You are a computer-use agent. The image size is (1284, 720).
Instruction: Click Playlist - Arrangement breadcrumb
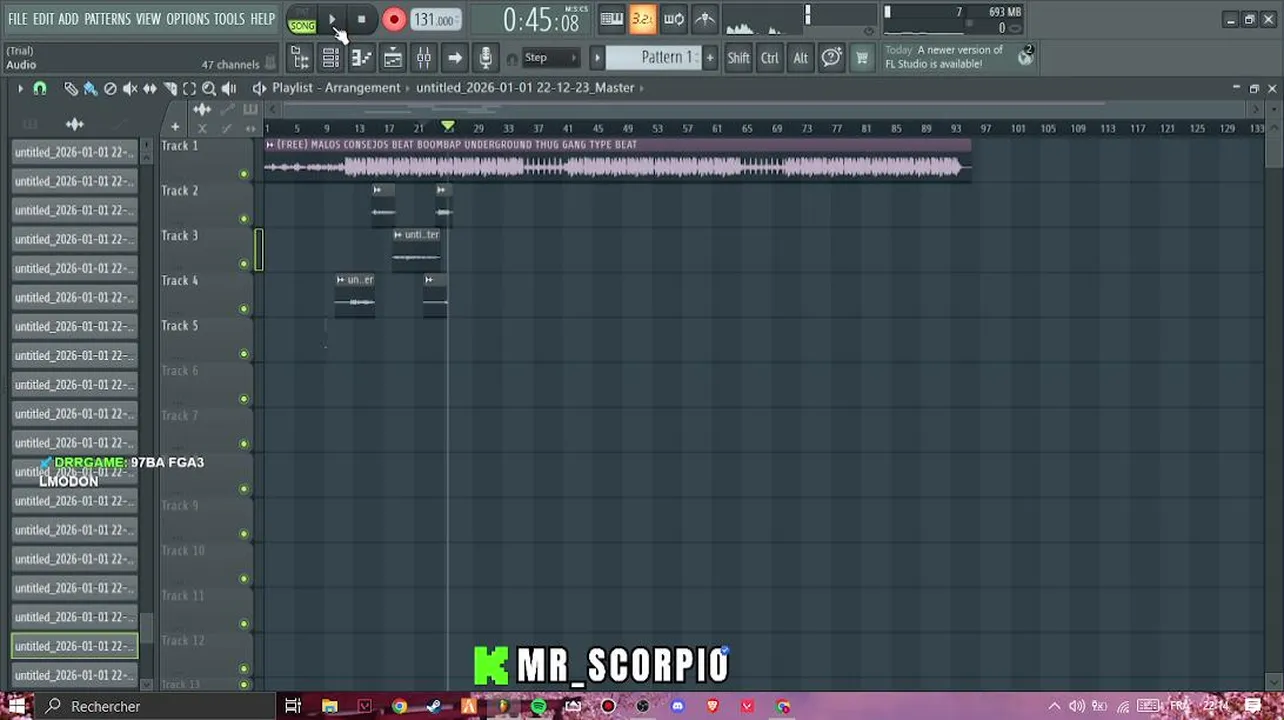(x=336, y=88)
